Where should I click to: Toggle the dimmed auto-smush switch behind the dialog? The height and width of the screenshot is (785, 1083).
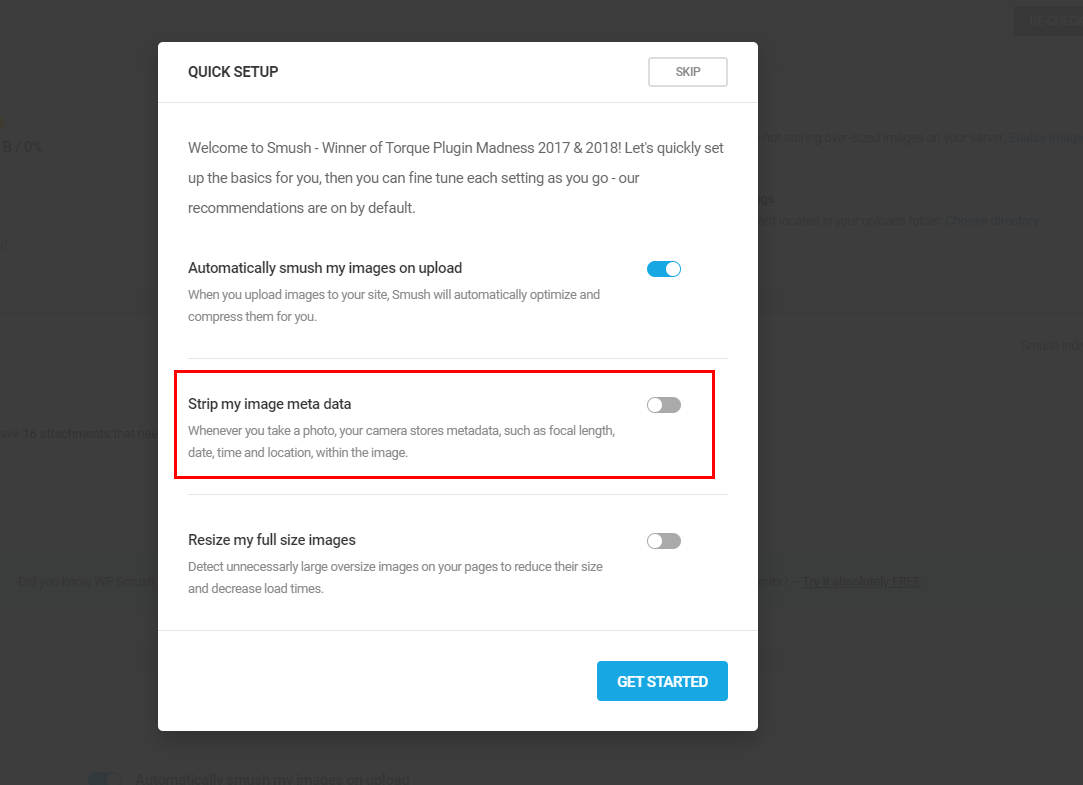(104, 778)
